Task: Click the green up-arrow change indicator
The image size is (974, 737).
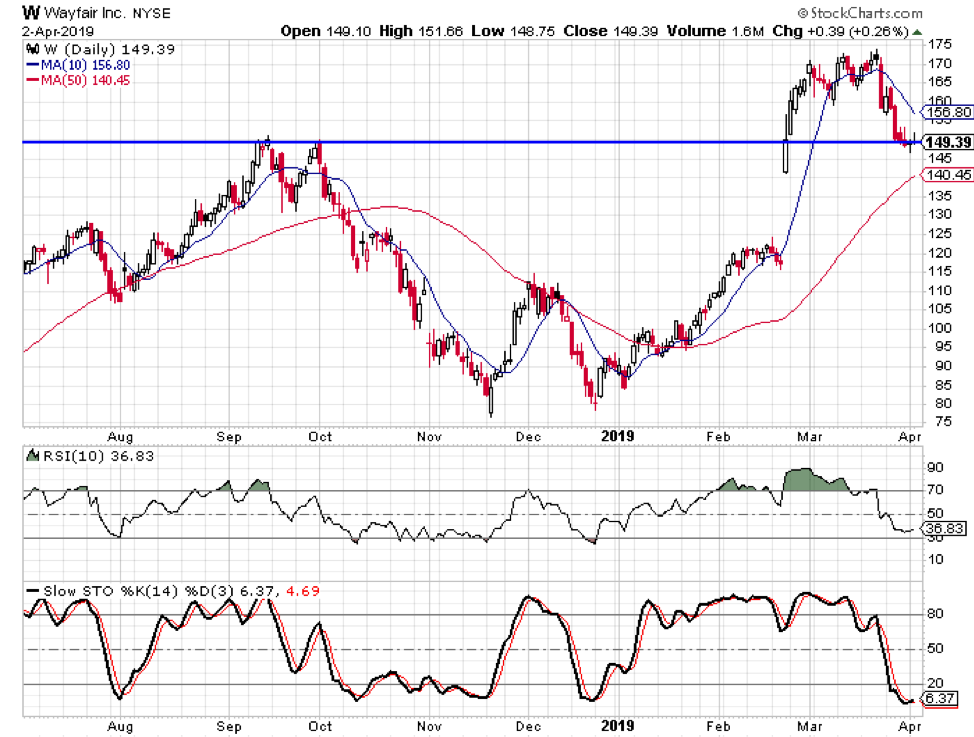Action: pyautogui.click(x=917, y=32)
